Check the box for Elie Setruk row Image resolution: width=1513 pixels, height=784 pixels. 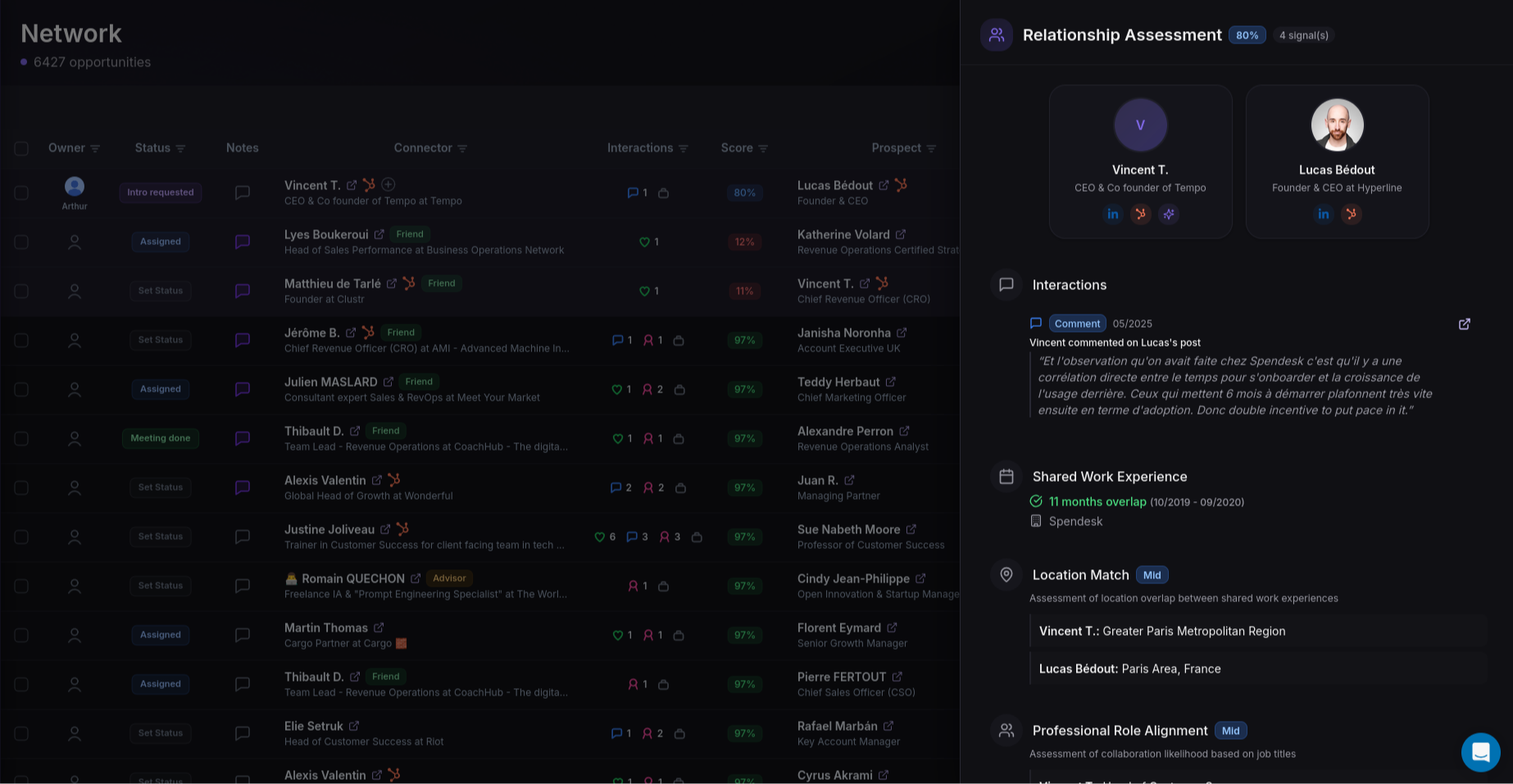[21, 733]
